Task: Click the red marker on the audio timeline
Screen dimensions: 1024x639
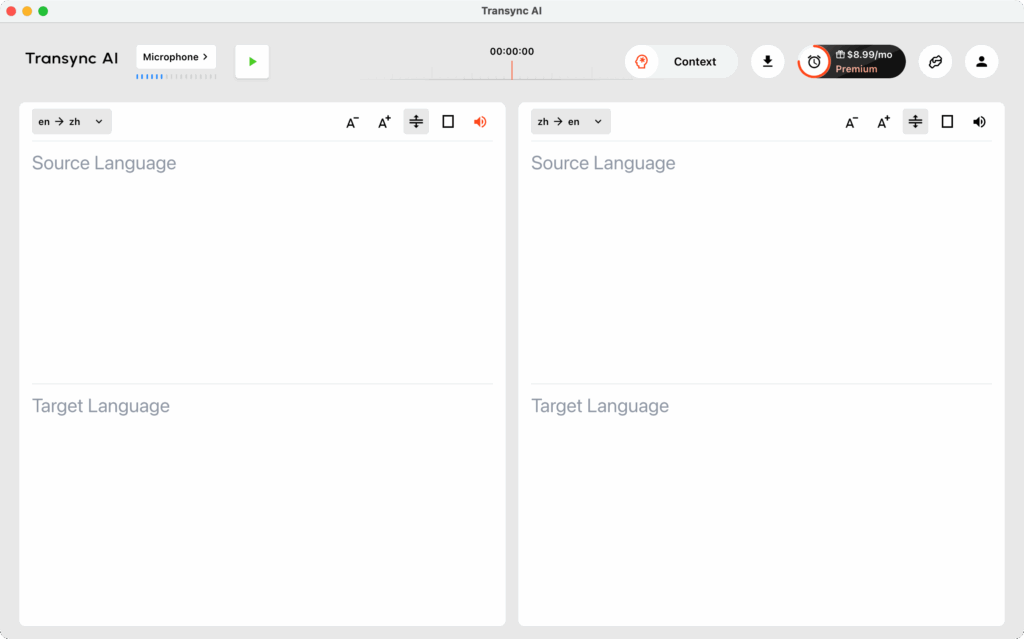Action: [x=512, y=70]
